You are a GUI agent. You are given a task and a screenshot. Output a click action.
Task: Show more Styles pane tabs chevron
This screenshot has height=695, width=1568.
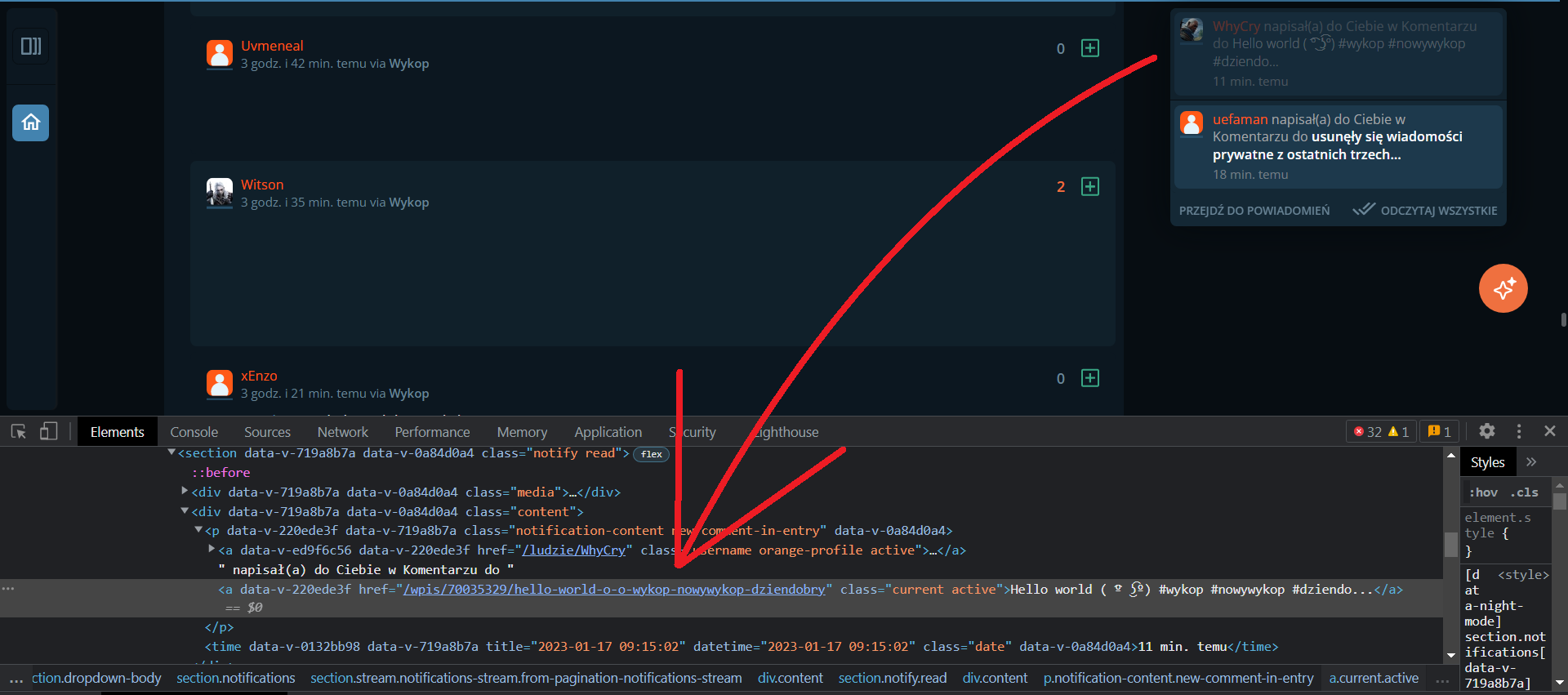[1531, 462]
